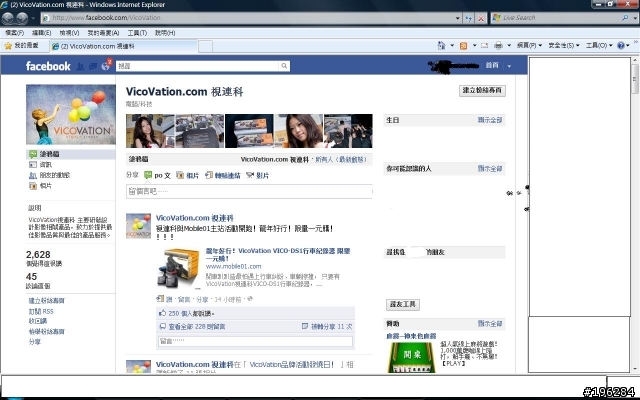
Task: Open the 編輯(E) Edit menu
Action: pyautogui.click(x=42, y=33)
